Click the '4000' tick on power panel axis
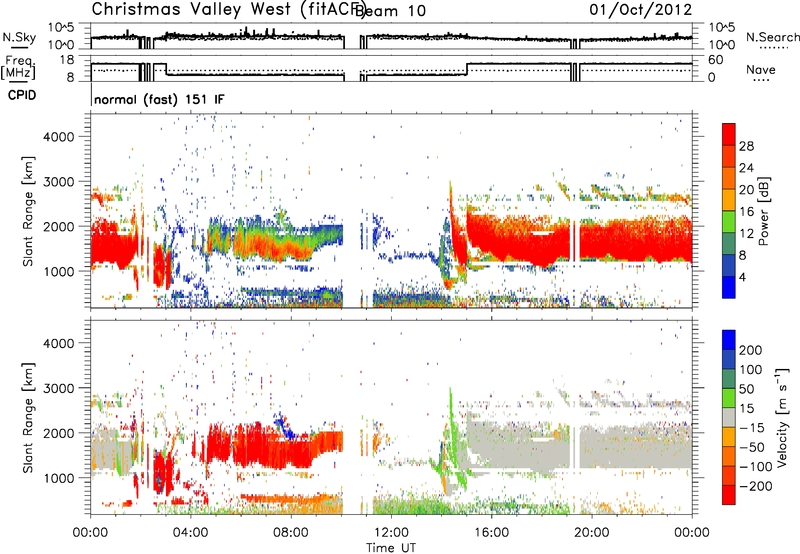Screen dimensions: 800x554 point(58,137)
